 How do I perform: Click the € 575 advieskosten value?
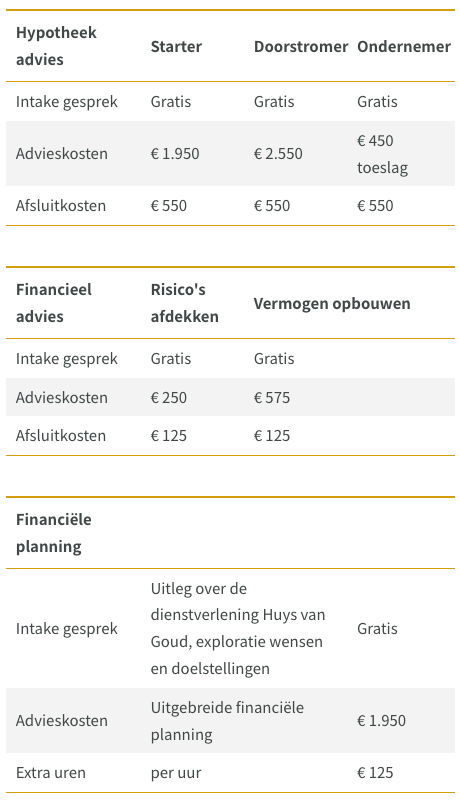272,397
